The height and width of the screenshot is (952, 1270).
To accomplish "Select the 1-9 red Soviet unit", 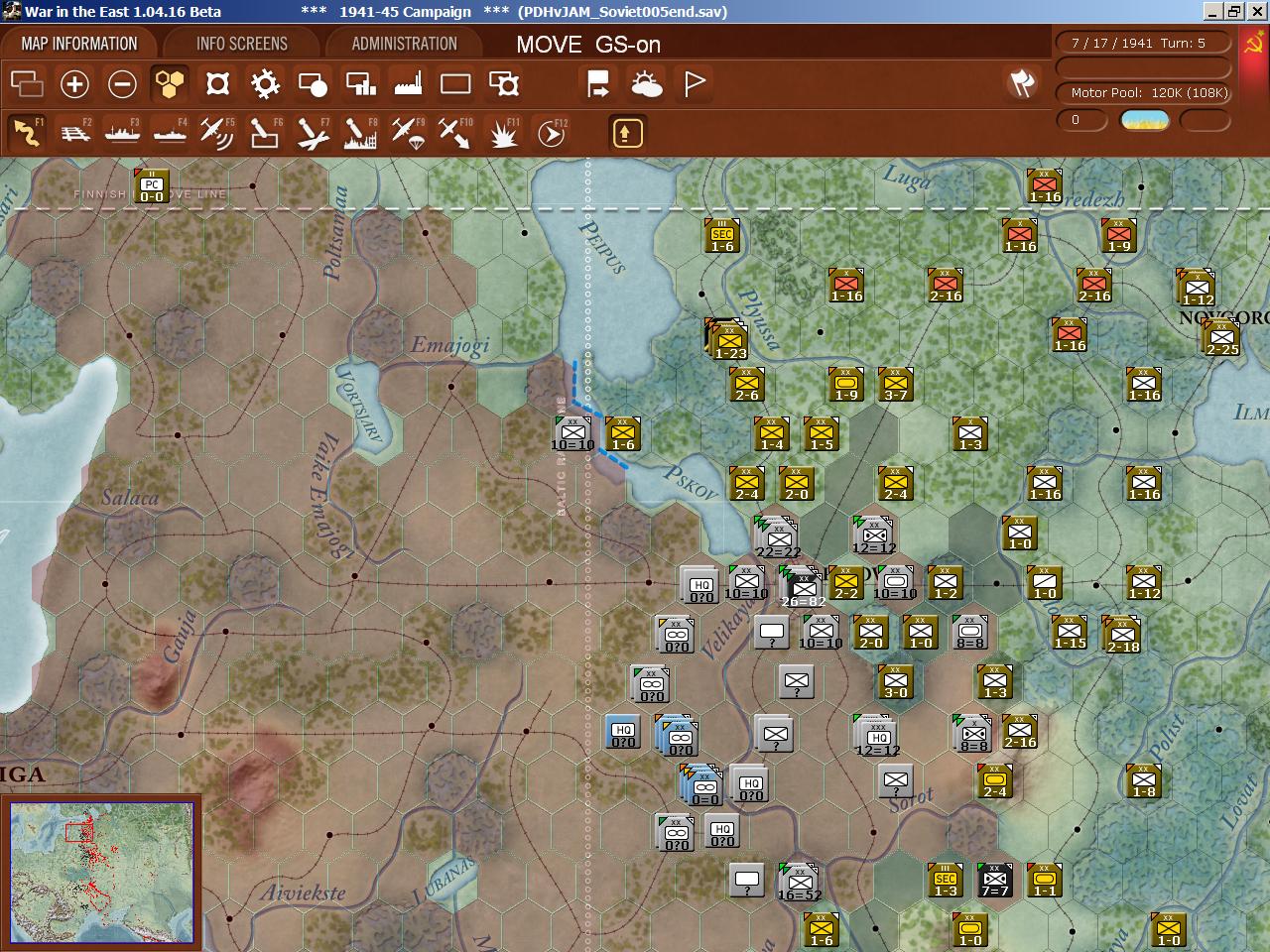I will click(x=1119, y=236).
